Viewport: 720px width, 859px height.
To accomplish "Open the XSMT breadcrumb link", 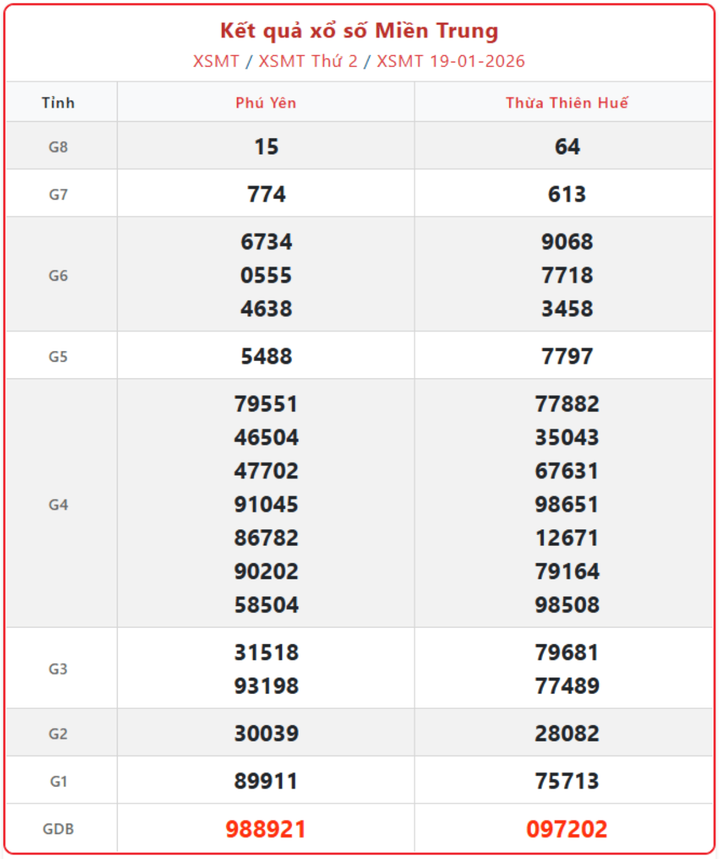I will click(x=216, y=61).
